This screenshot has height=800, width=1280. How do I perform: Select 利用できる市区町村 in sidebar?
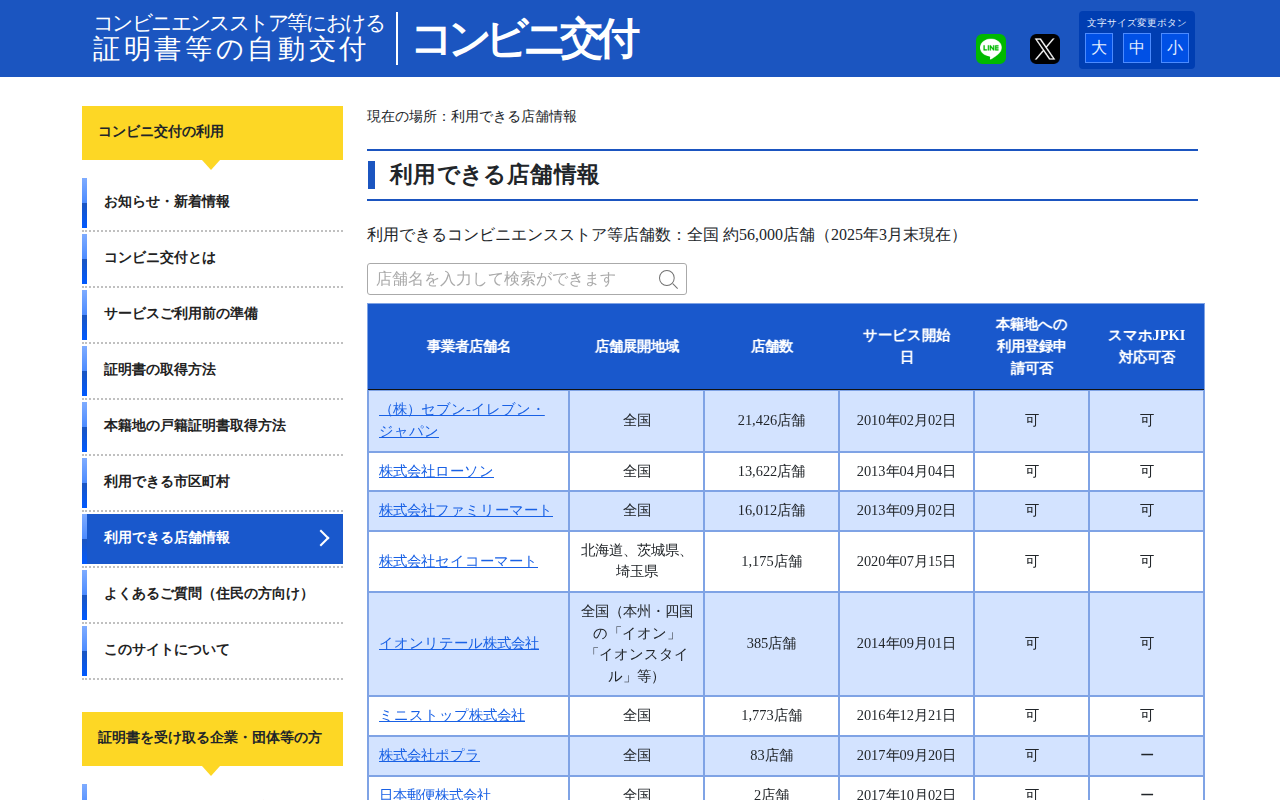pos(167,482)
